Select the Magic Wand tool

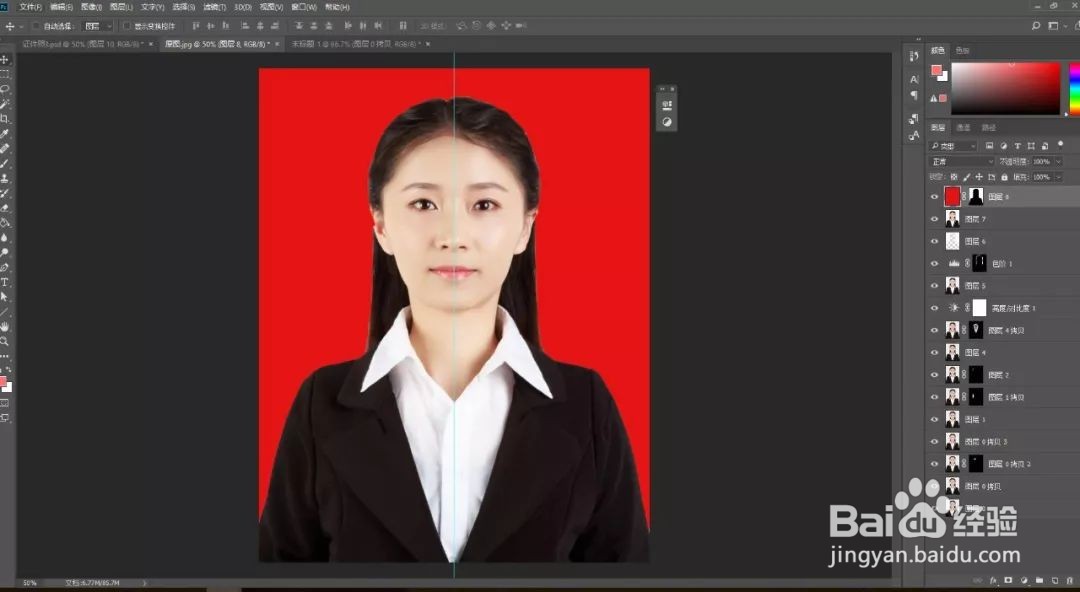pyautogui.click(x=5, y=104)
